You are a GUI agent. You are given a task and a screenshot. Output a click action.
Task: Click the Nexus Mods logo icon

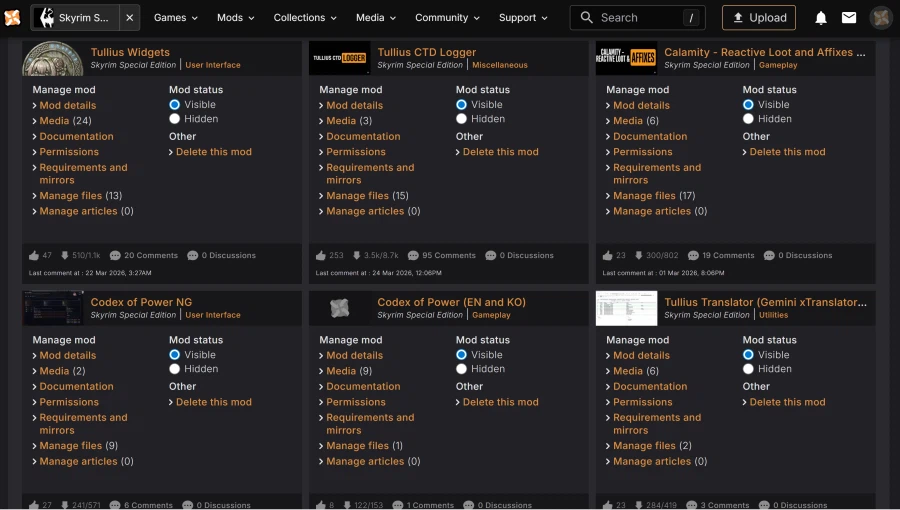pyautogui.click(x=12, y=17)
